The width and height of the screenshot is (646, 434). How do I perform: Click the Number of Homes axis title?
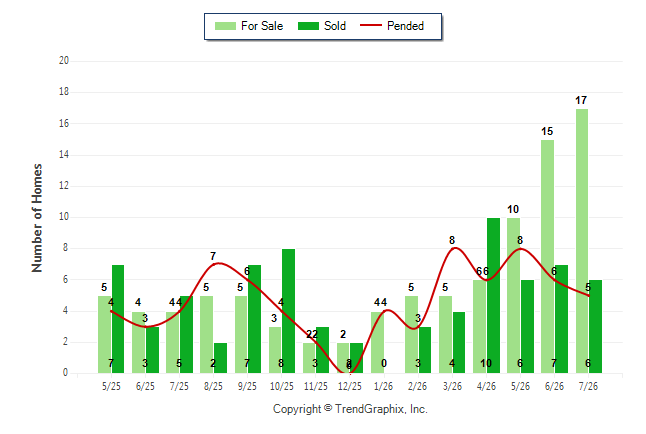[37, 218]
